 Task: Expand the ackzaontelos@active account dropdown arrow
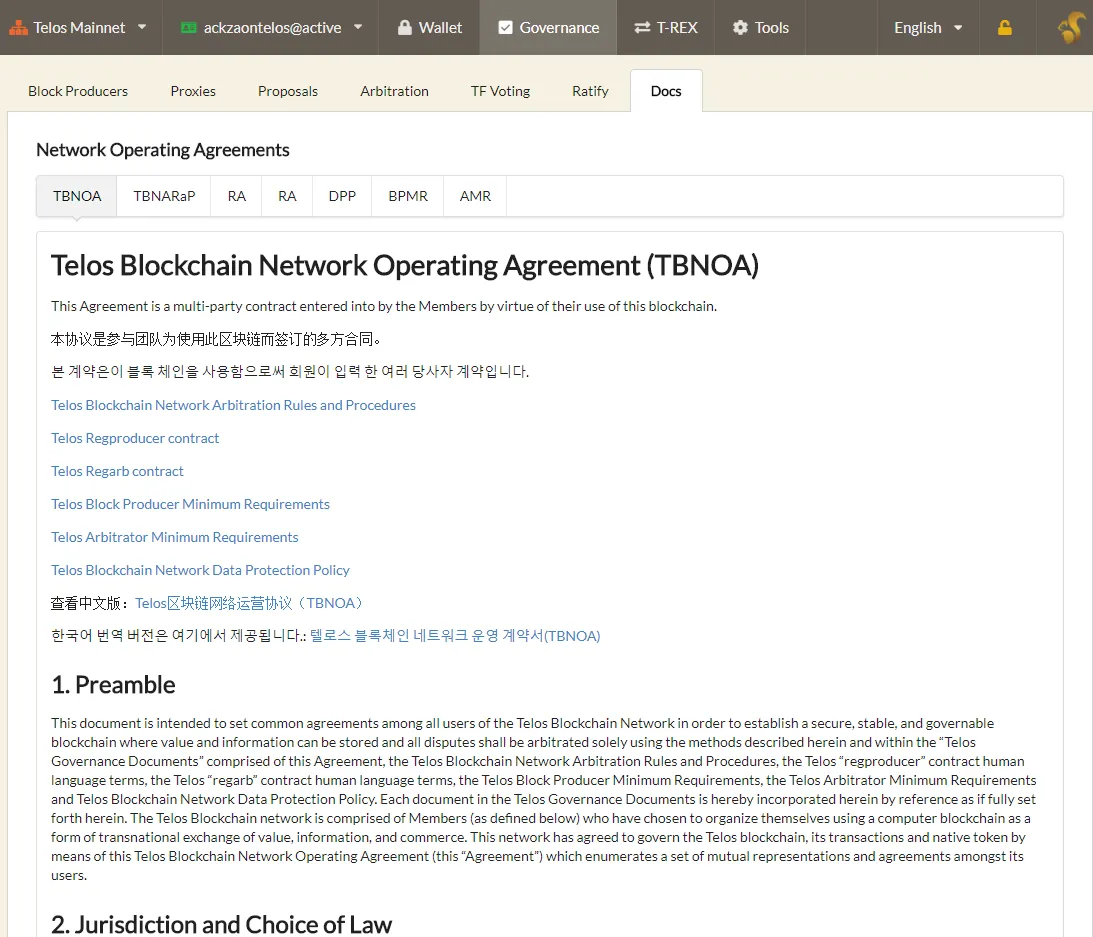(358, 27)
